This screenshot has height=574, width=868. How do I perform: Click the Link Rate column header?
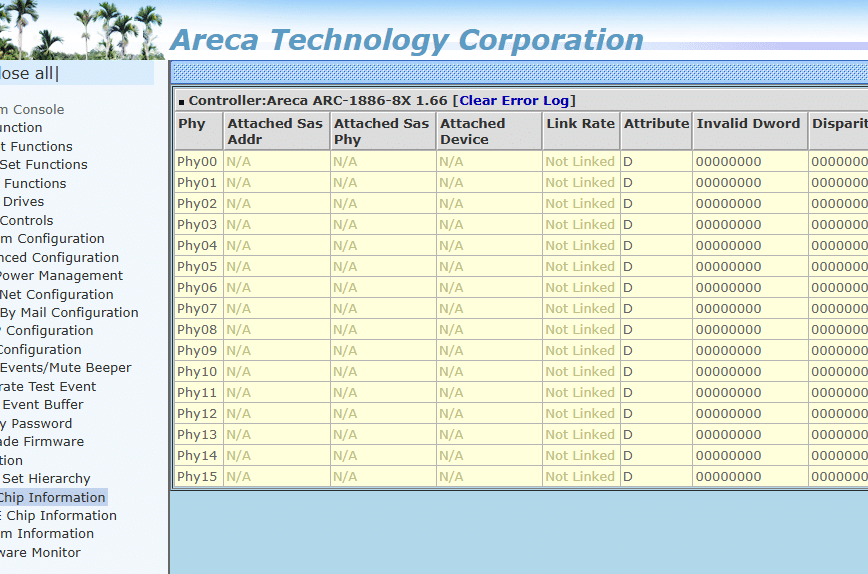click(x=580, y=124)
